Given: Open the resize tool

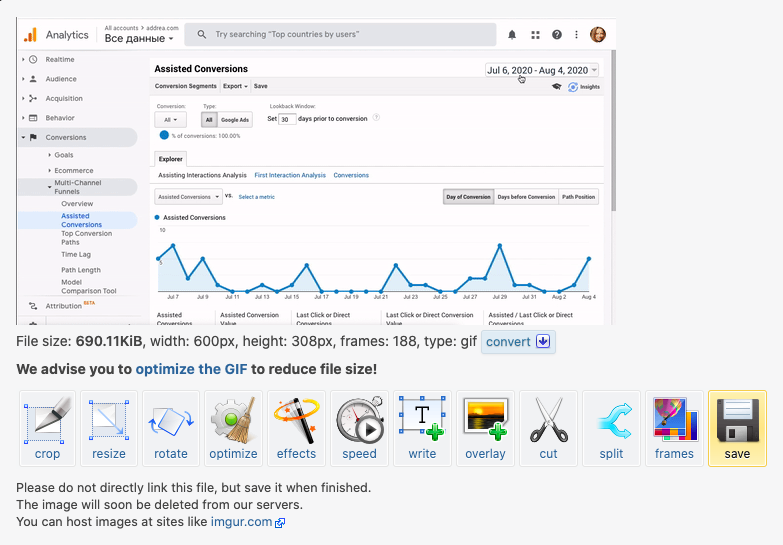Looking at the screenshot, I should (x=109, y=429).
